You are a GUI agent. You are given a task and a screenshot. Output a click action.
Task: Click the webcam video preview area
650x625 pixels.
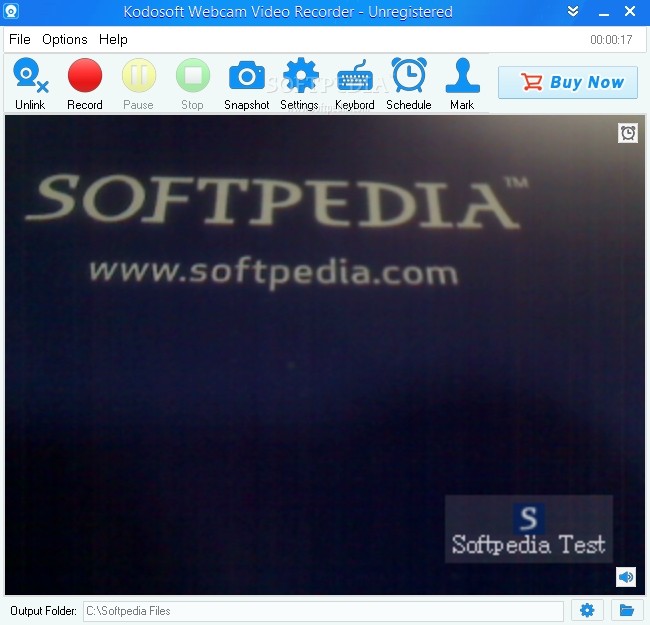(325, 355)
